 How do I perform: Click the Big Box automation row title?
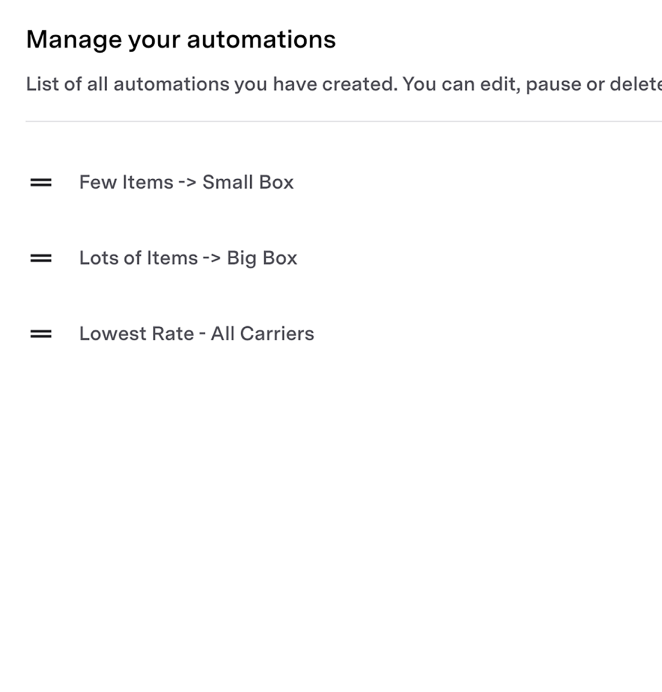click(188, 258)
